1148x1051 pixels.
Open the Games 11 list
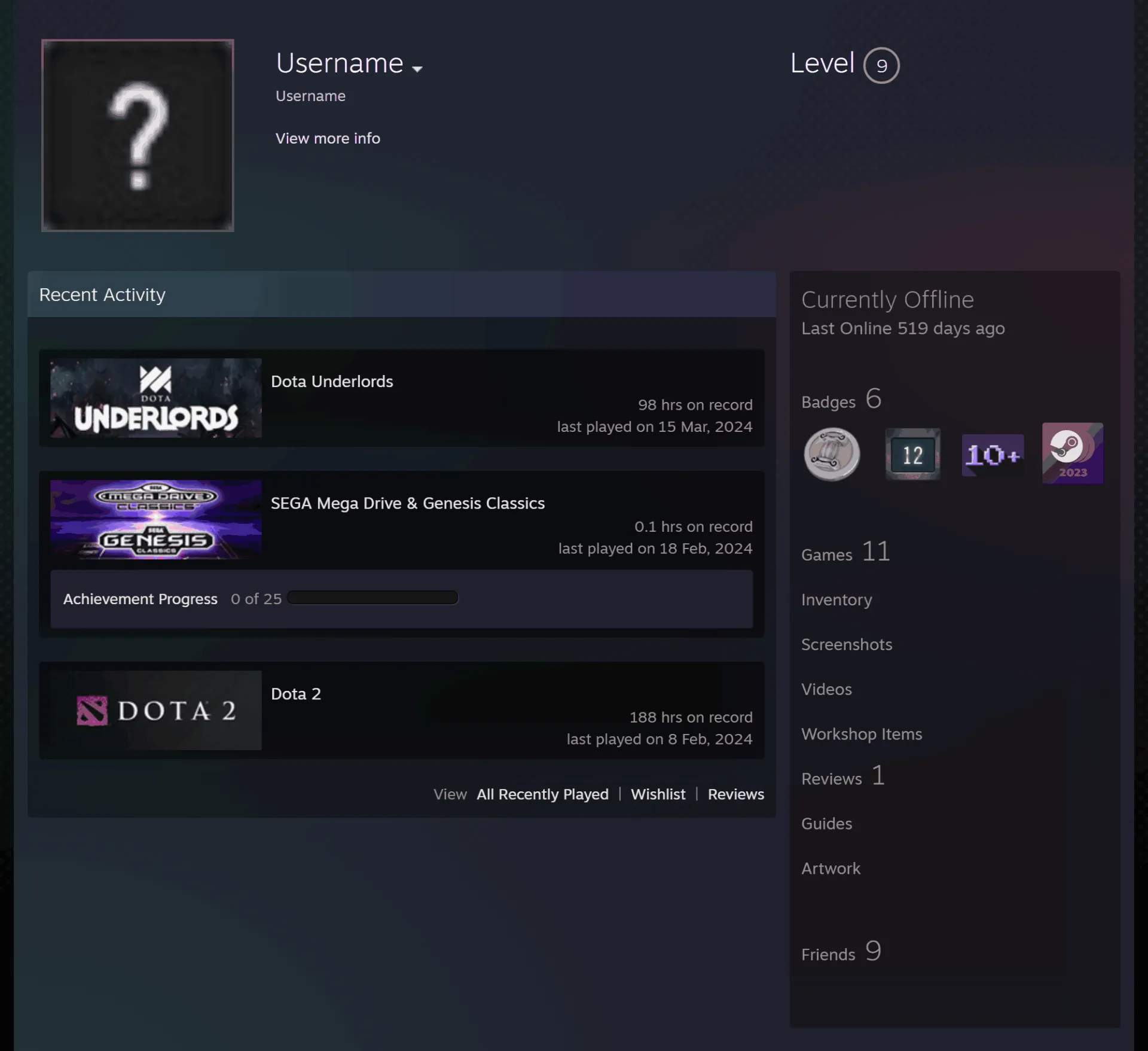coord(846,552)
